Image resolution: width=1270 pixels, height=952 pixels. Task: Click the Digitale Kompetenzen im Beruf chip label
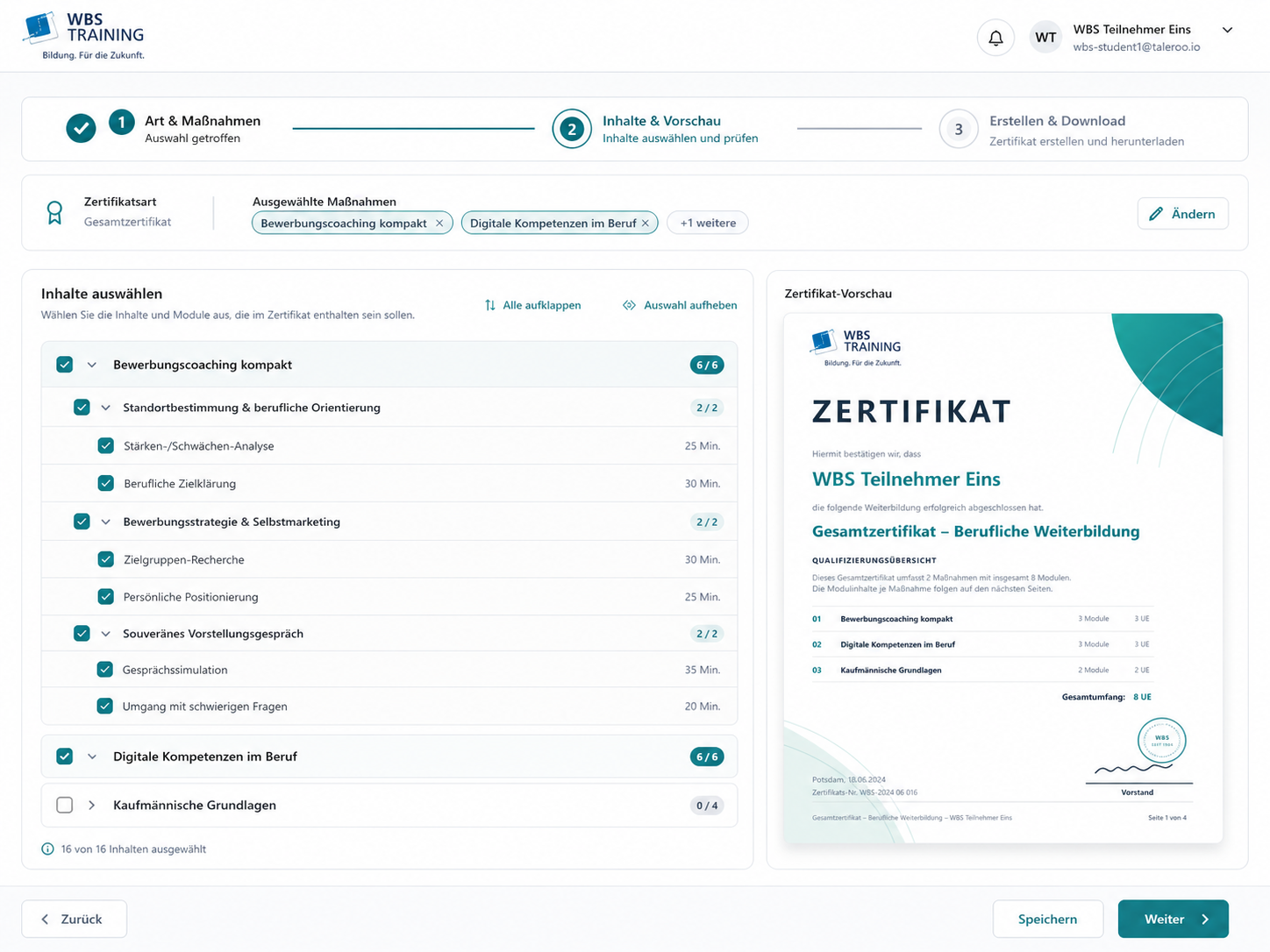[553, 224]
